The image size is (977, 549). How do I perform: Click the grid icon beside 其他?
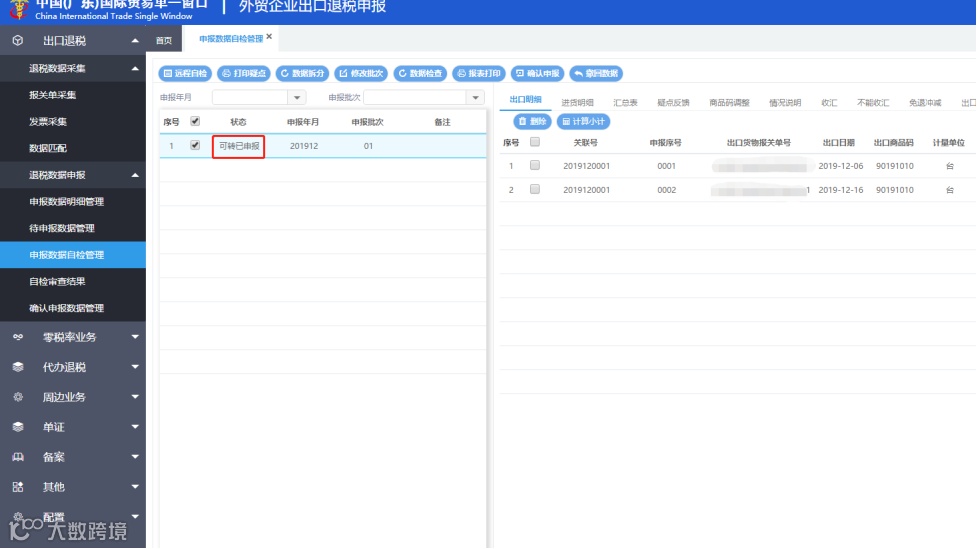tap(18, 487)
